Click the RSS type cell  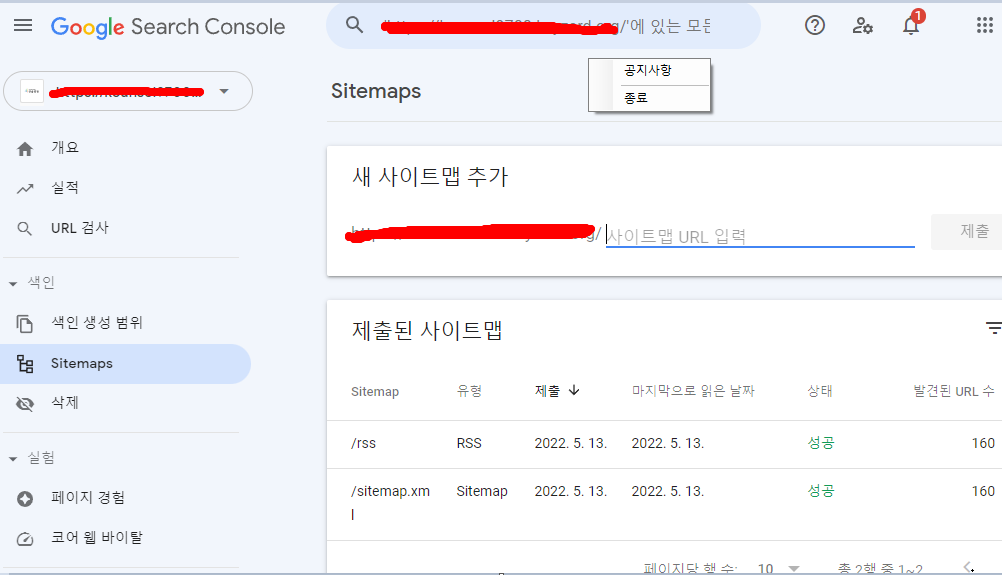(x=469, y=443)
